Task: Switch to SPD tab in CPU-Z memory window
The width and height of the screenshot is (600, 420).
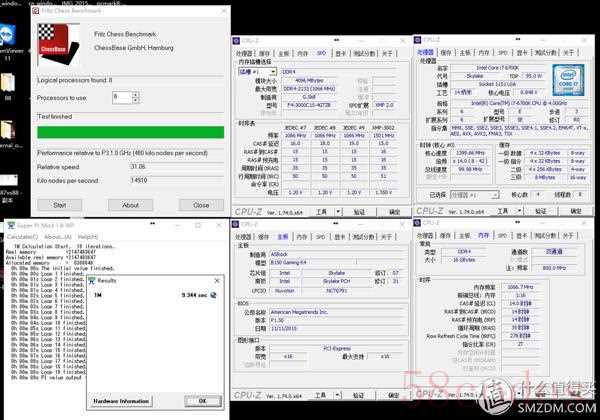Action: click(x=502, y=235)
